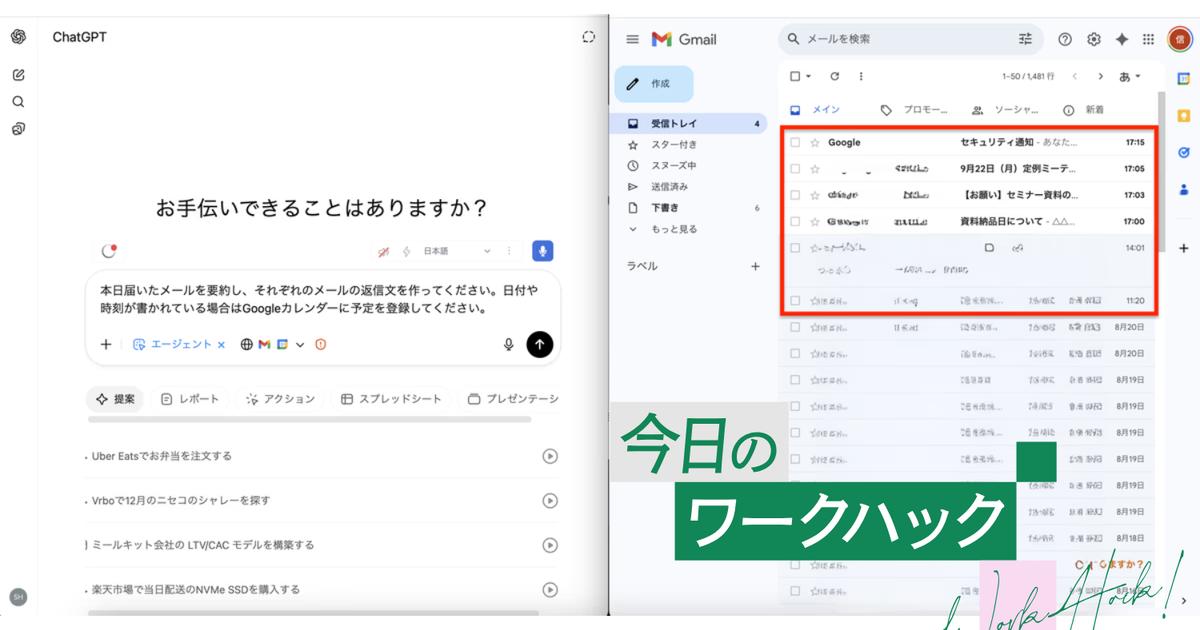
Task: Open 受信トレイ folder in Gmail
Action: [689, 124]
